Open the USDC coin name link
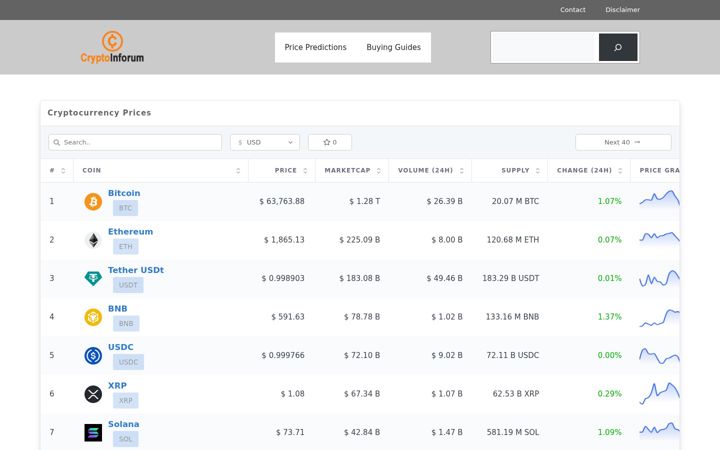The width and height of the screenshot is (720, 450). click(121, 347)
